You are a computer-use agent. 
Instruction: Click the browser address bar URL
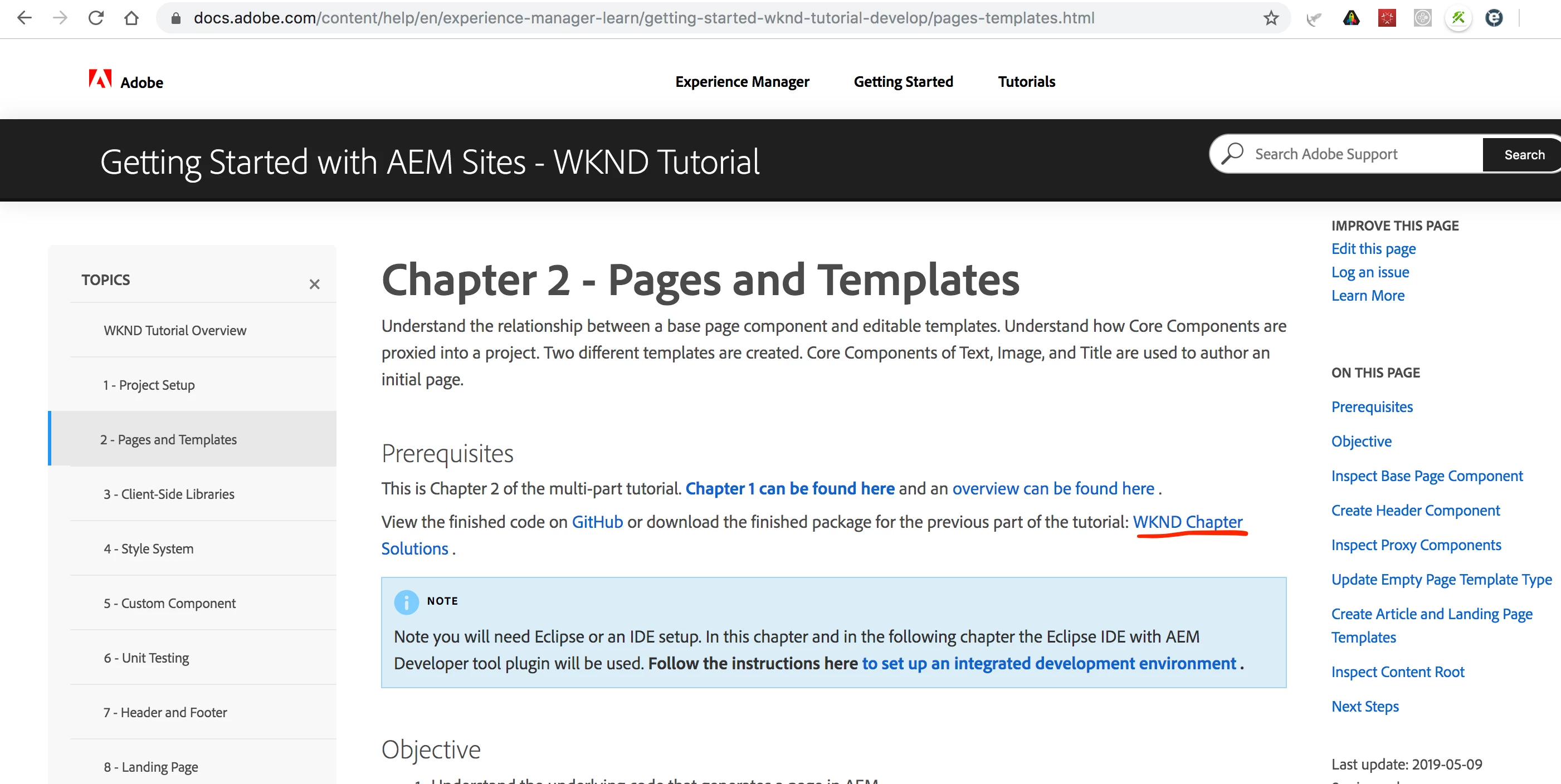pyautogui.click(x=642, y=18)
